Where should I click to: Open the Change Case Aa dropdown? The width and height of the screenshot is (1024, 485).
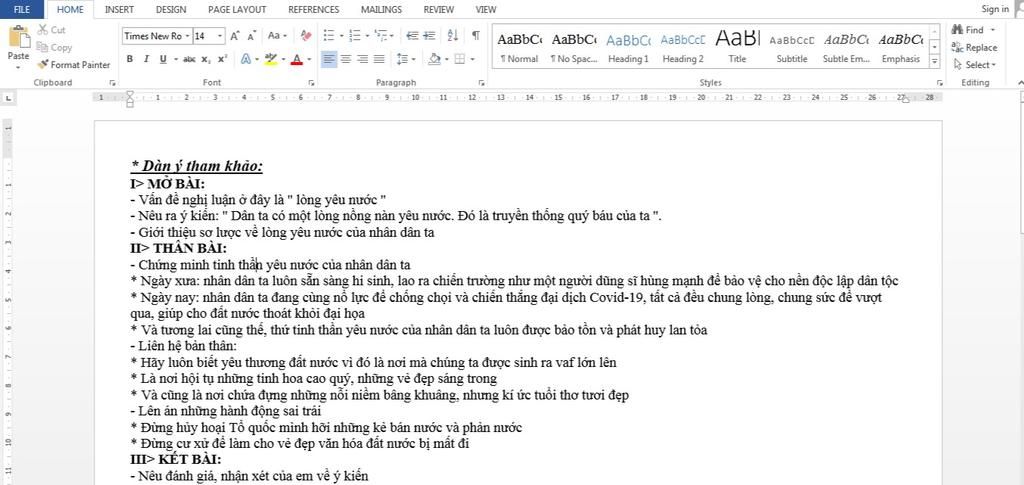[x=277, y=36]
